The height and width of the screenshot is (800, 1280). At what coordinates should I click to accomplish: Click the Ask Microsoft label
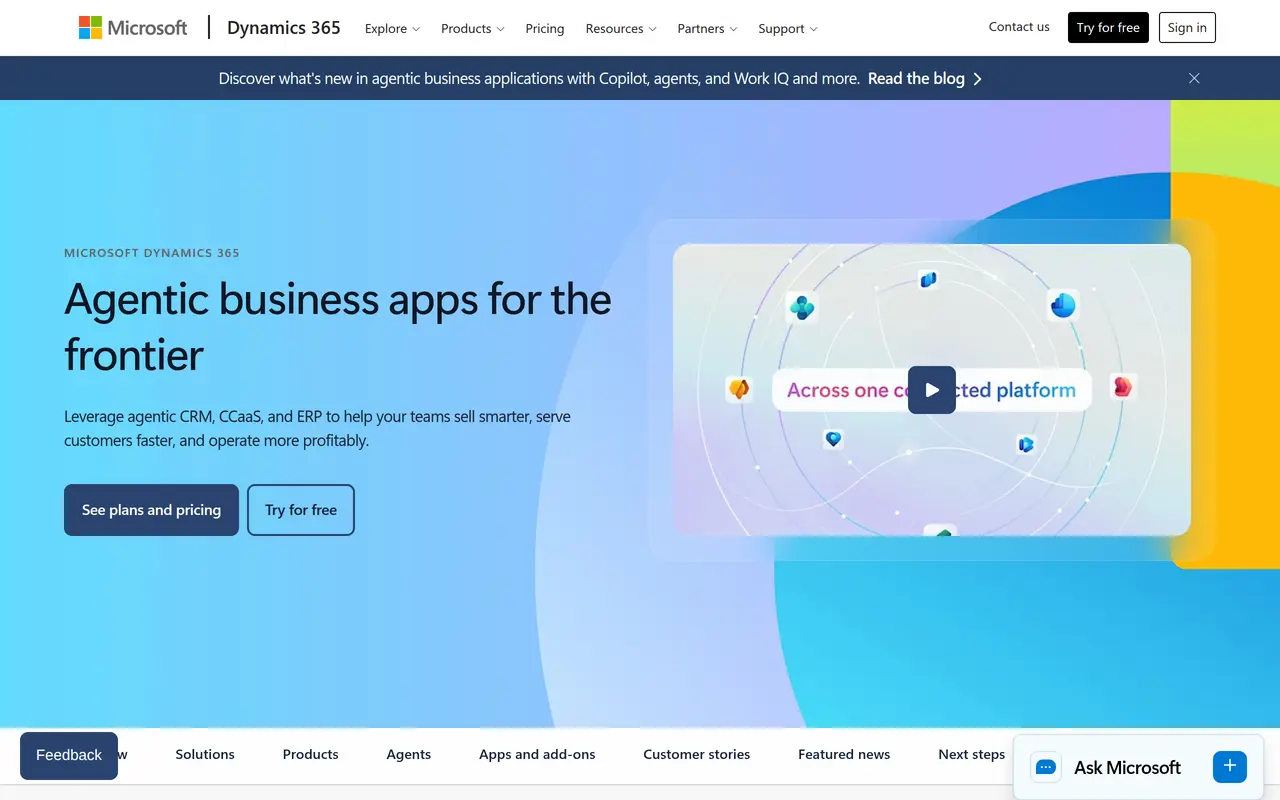(x=1127, y=767)
